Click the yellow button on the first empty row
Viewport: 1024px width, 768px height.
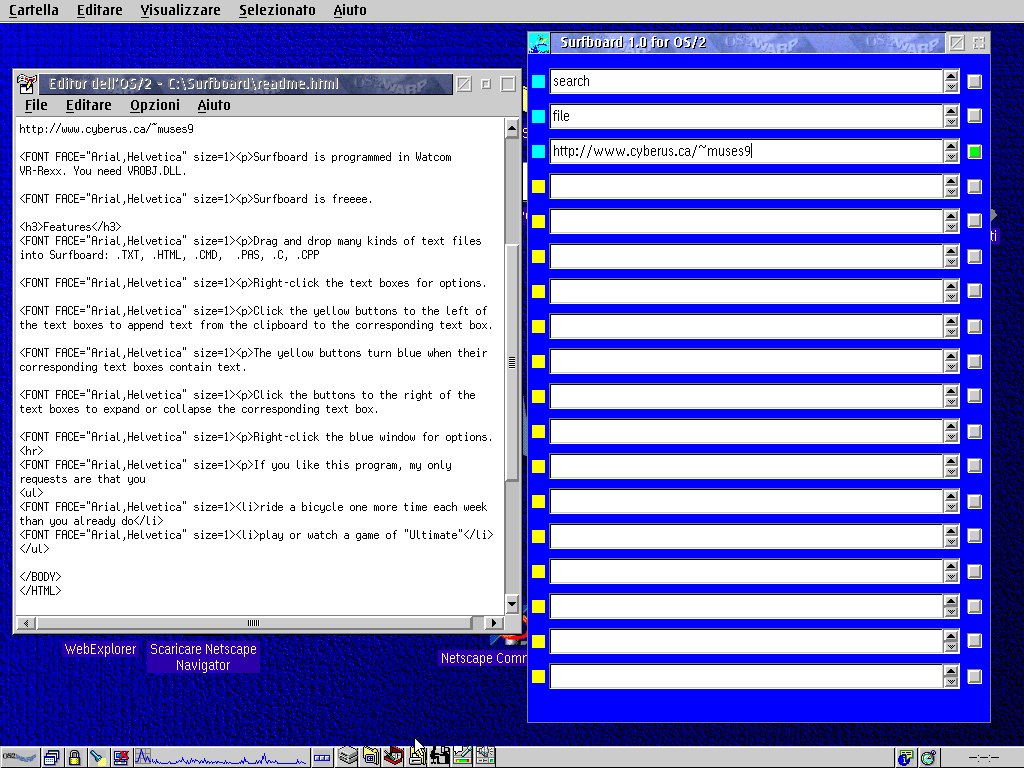pos(538,186)
